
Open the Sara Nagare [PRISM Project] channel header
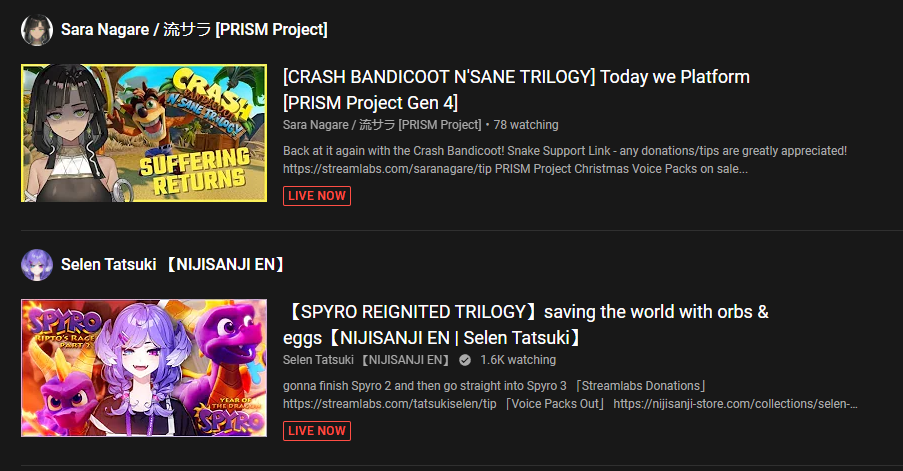pyautogui.click(x=194, y=29)
